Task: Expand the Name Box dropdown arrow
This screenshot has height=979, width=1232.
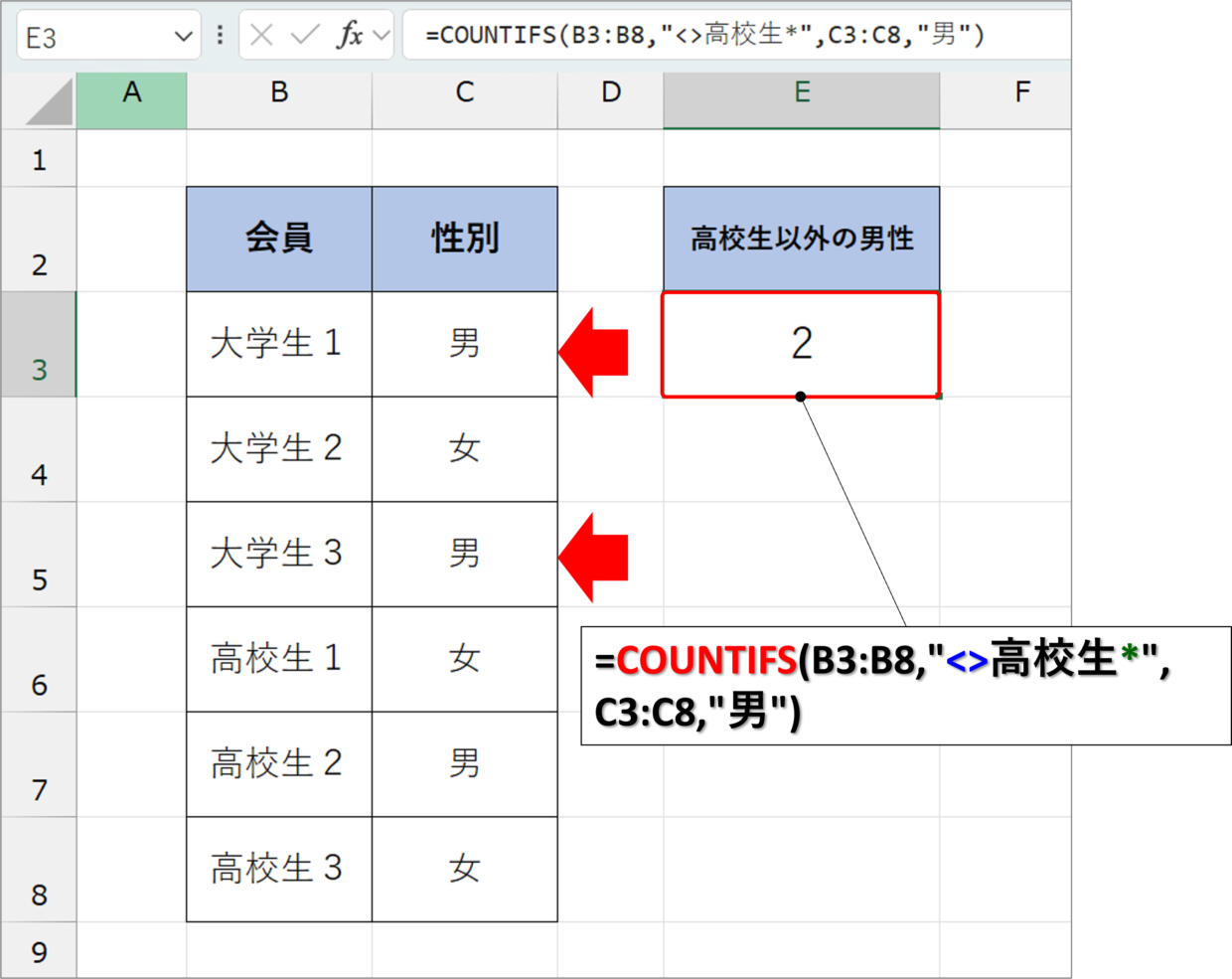Action: pyautogui.click(x=183, y=37)
